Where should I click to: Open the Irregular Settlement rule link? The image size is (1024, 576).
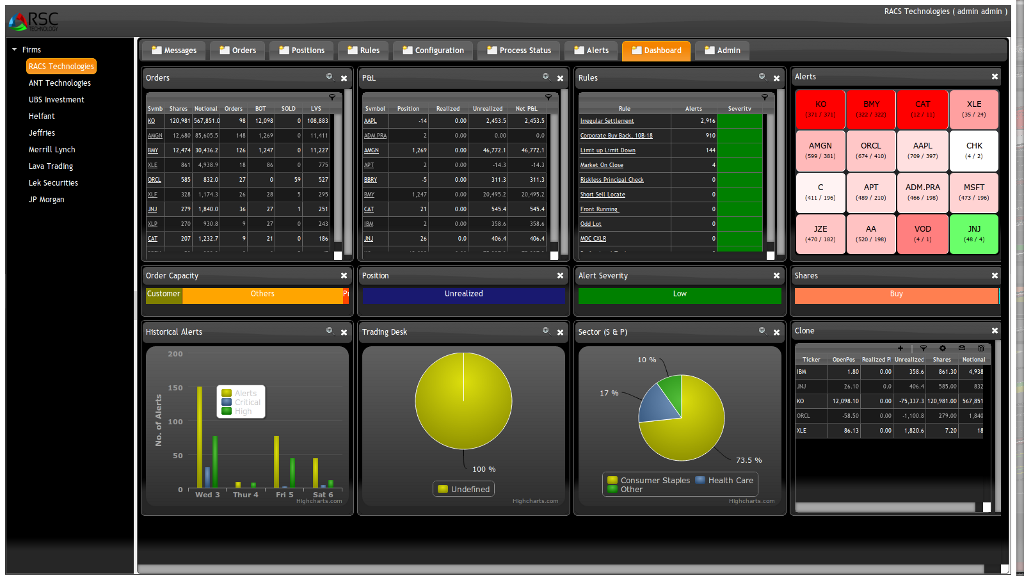[x=607, y=121]
